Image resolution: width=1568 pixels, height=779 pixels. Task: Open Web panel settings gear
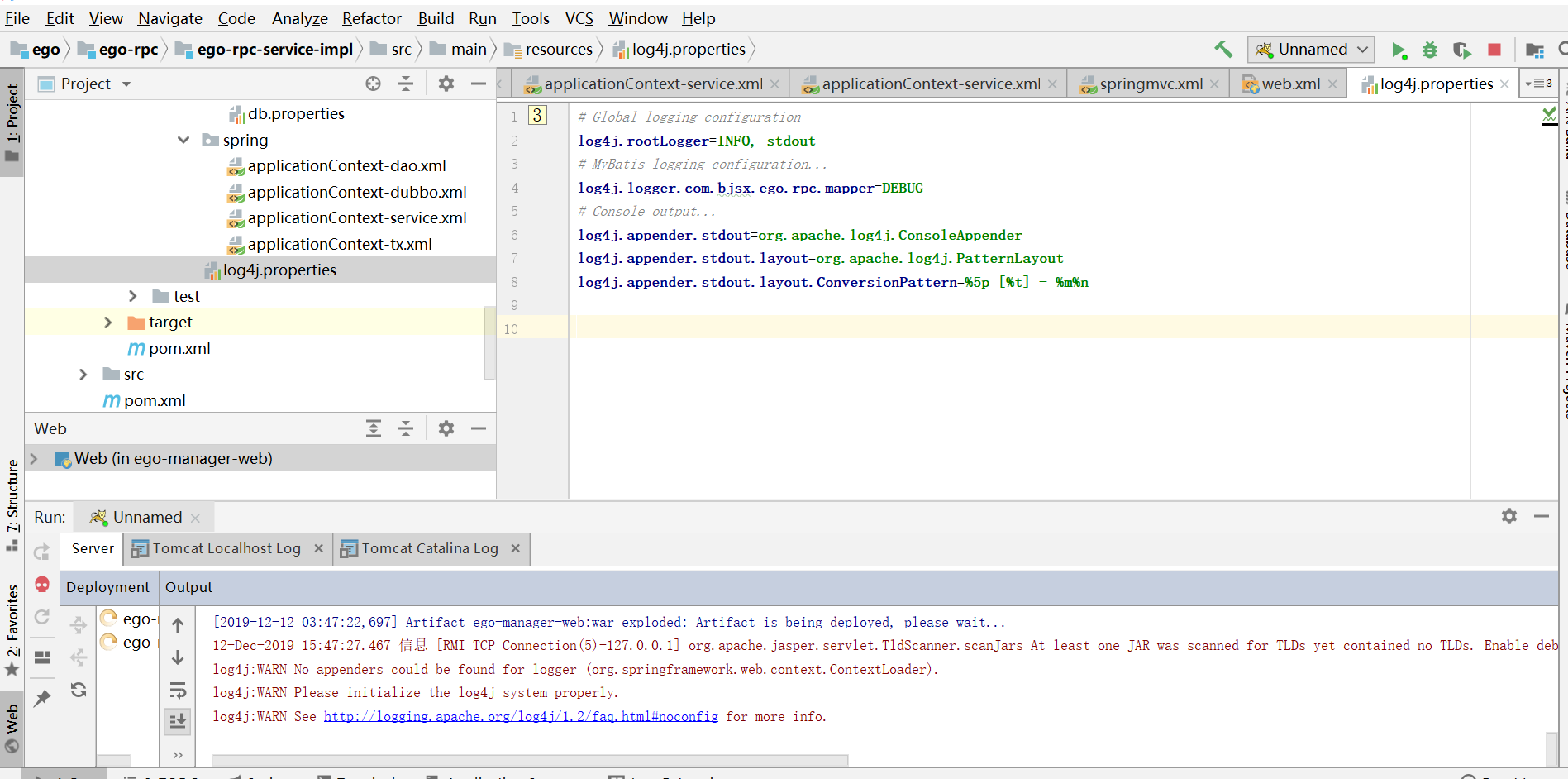coord(446,428)
